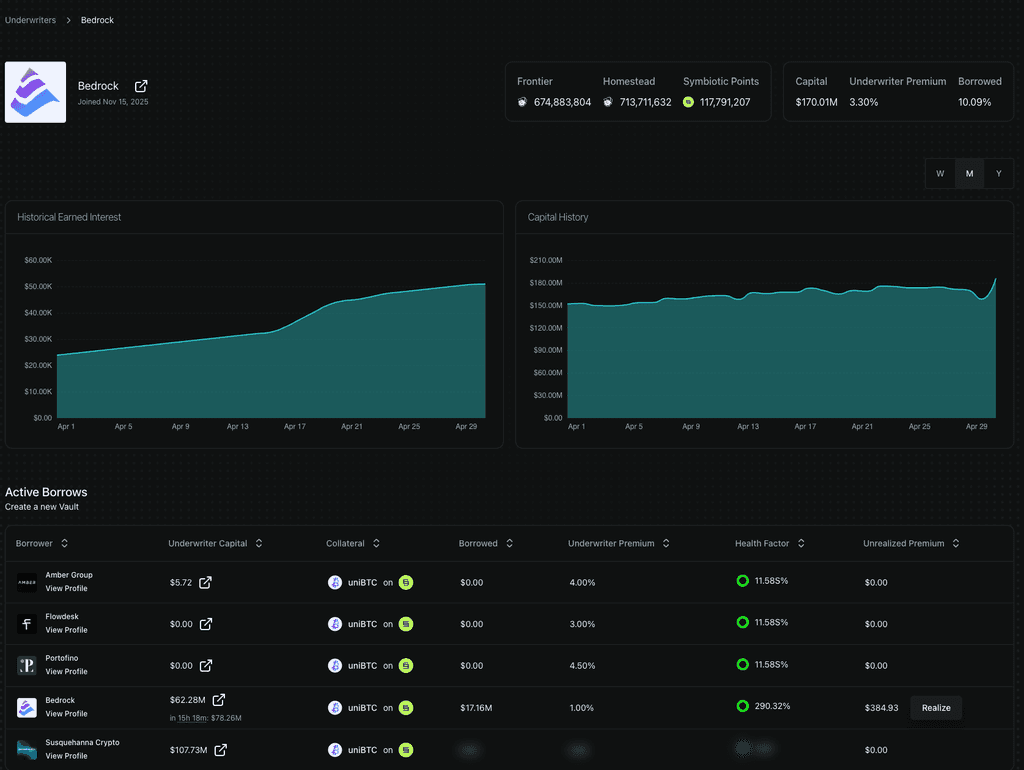Screen dimensions: 1024x770
Task: Open external link next to Bedrock $62.28M
Action: pos(219,700)
